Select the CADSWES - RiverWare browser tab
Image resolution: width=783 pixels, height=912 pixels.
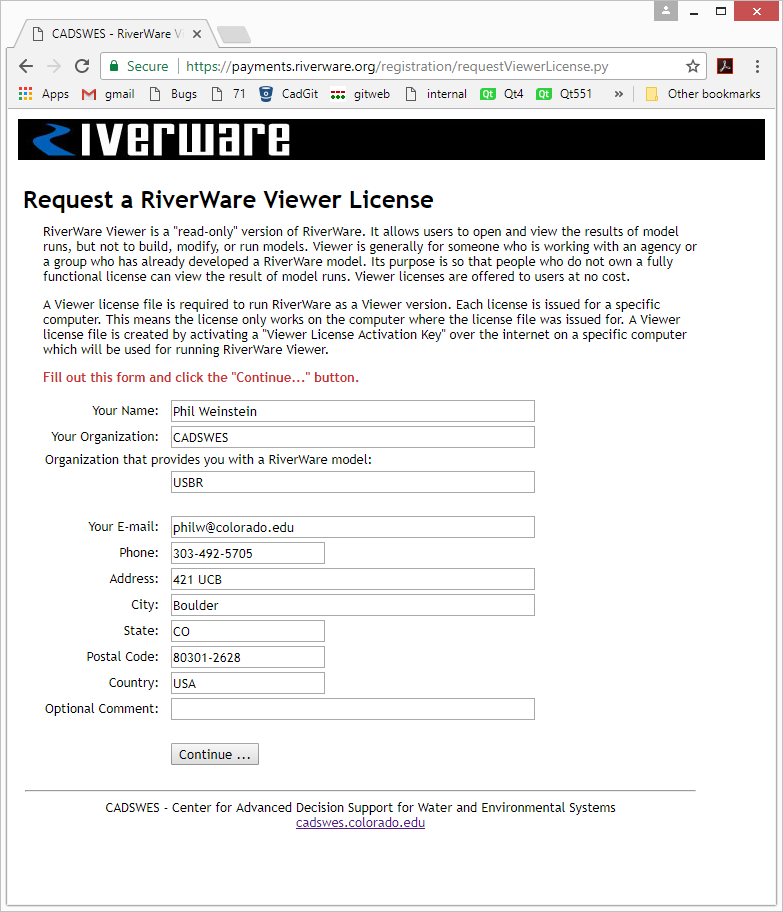(115, 34)
